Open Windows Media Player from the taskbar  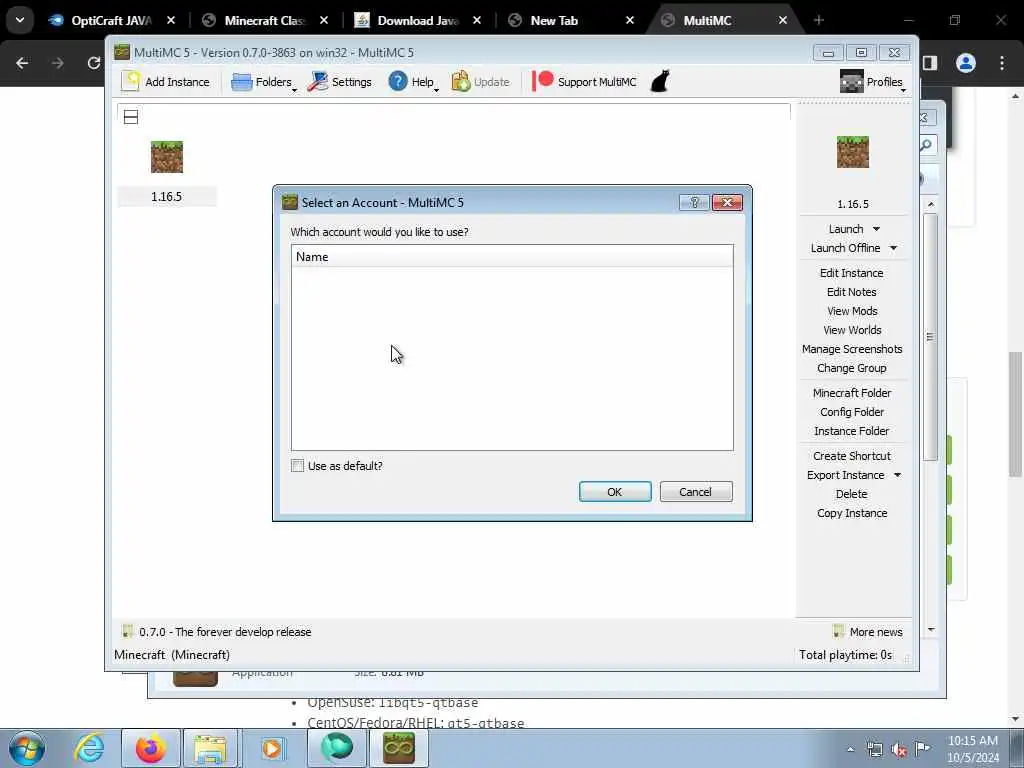(x=272, y=748)
